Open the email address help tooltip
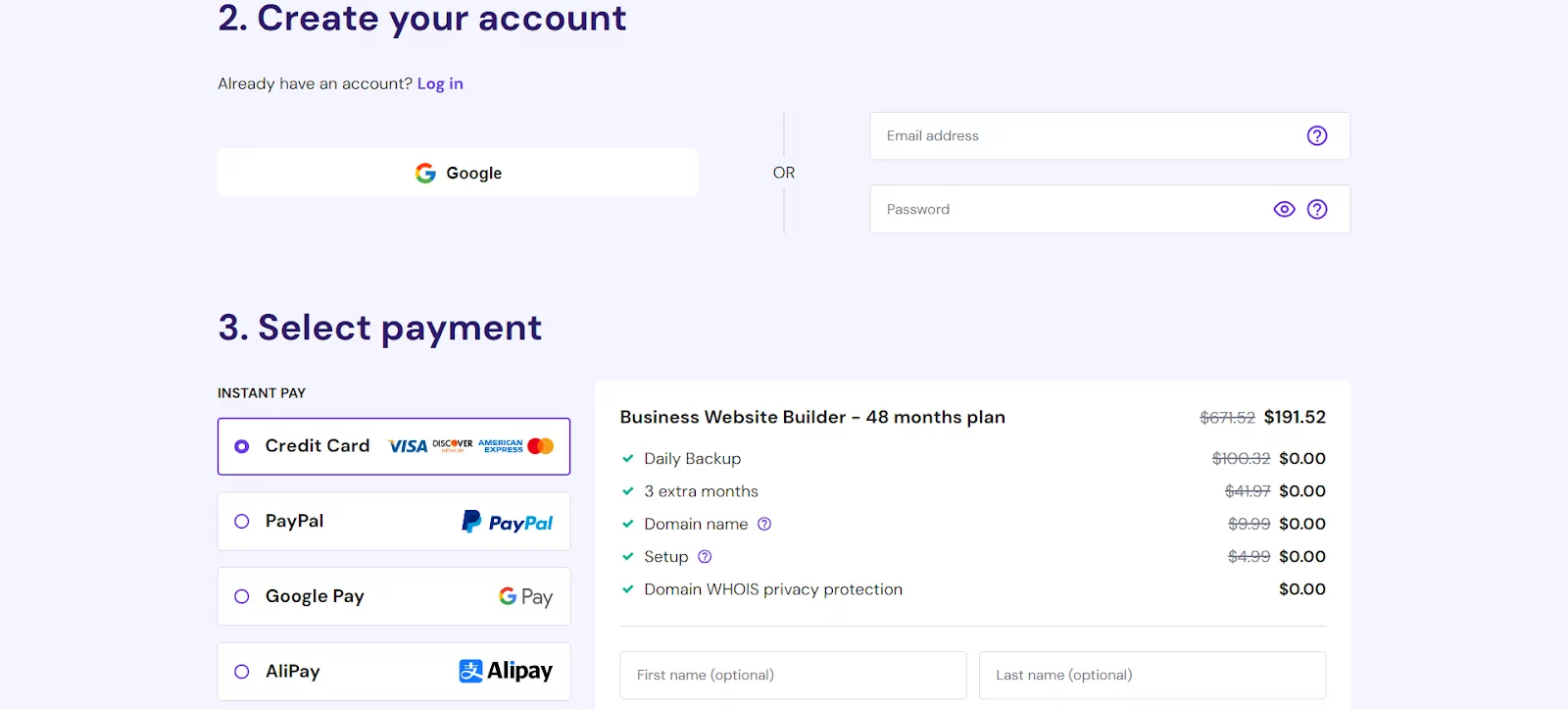1568x710 pixels. 1317,135
